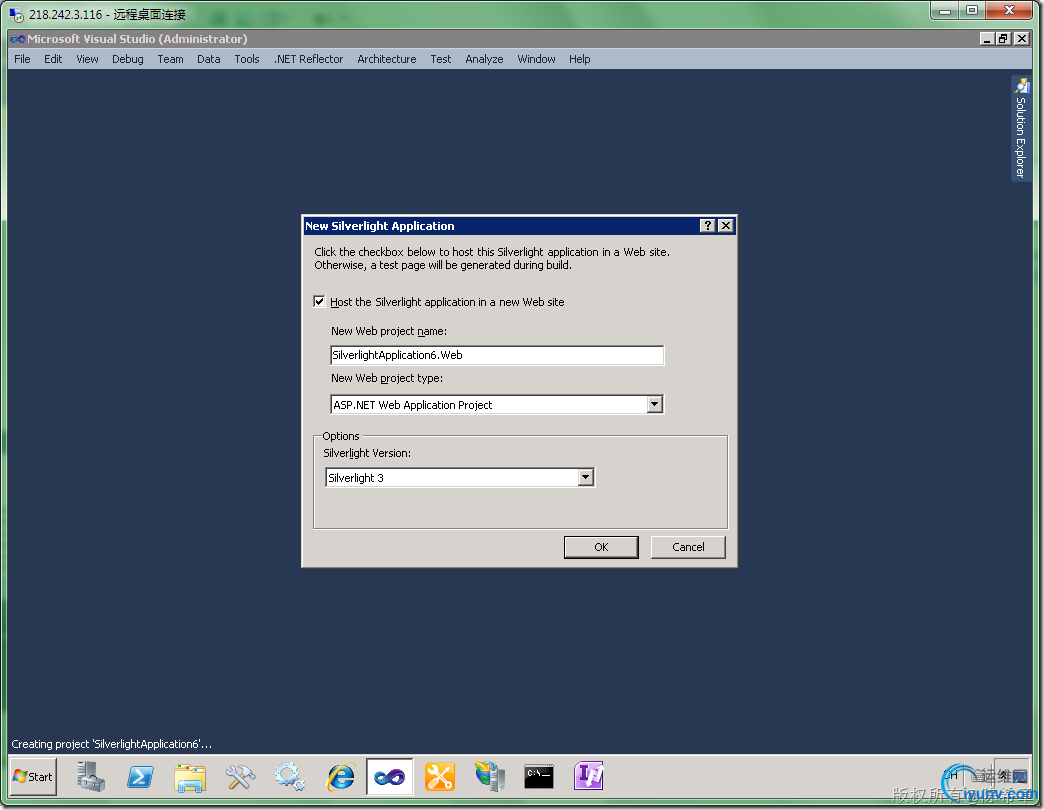1044x810 pixels.
Task: Click the hammer and wrench tools taskbar icon
Action: coord(240,777)
